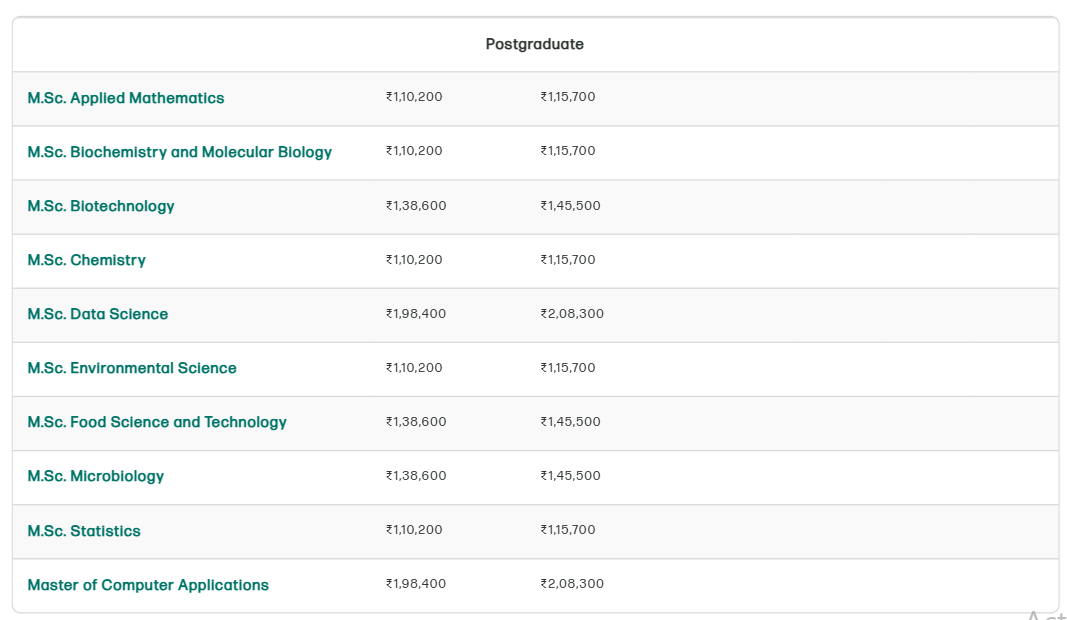Open the M.Sc. Data Science course page
1067x620 pixels.
pos(97,314)
